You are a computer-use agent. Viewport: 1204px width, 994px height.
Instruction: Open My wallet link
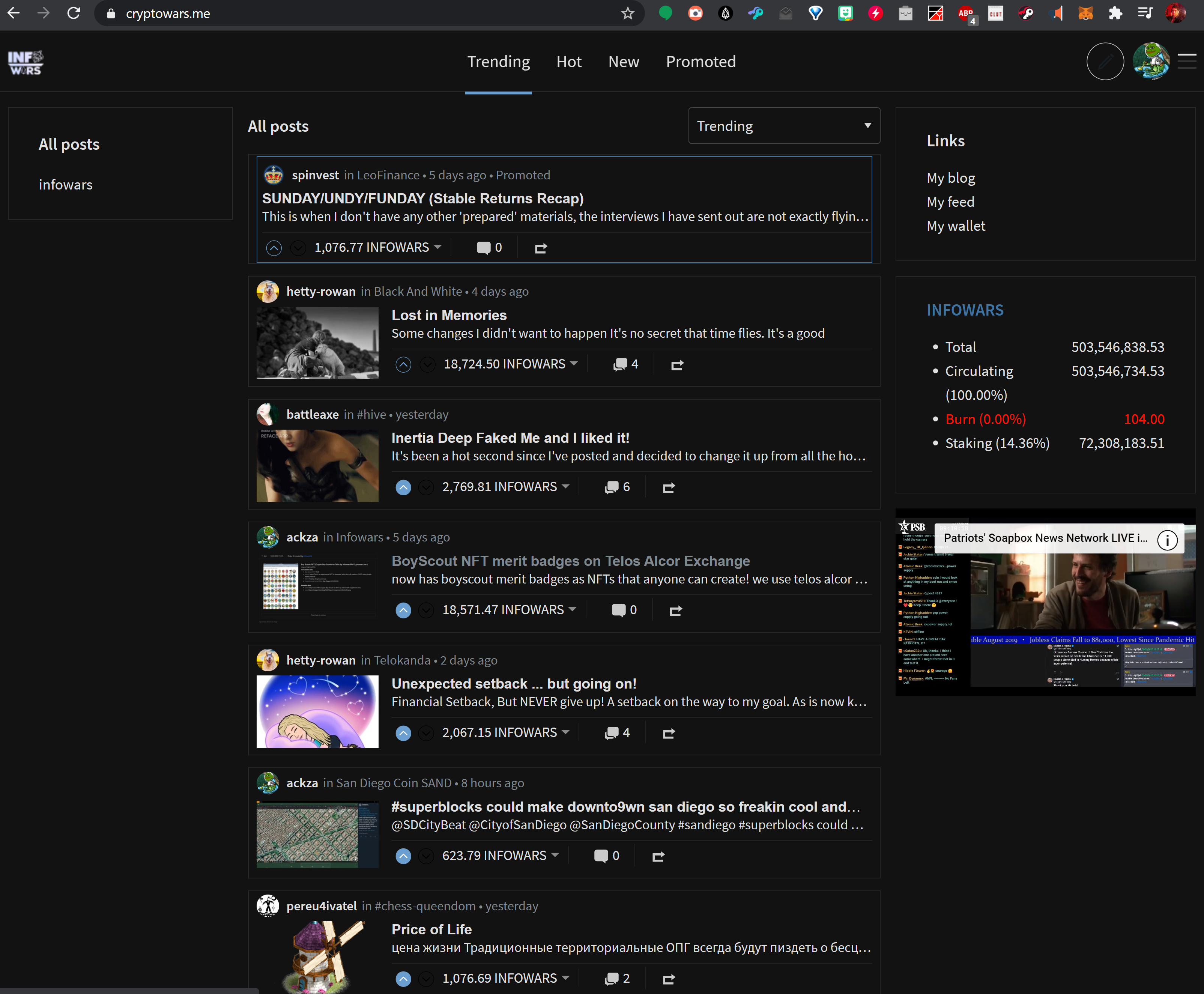pyautogui.click(x=956, y=226)
